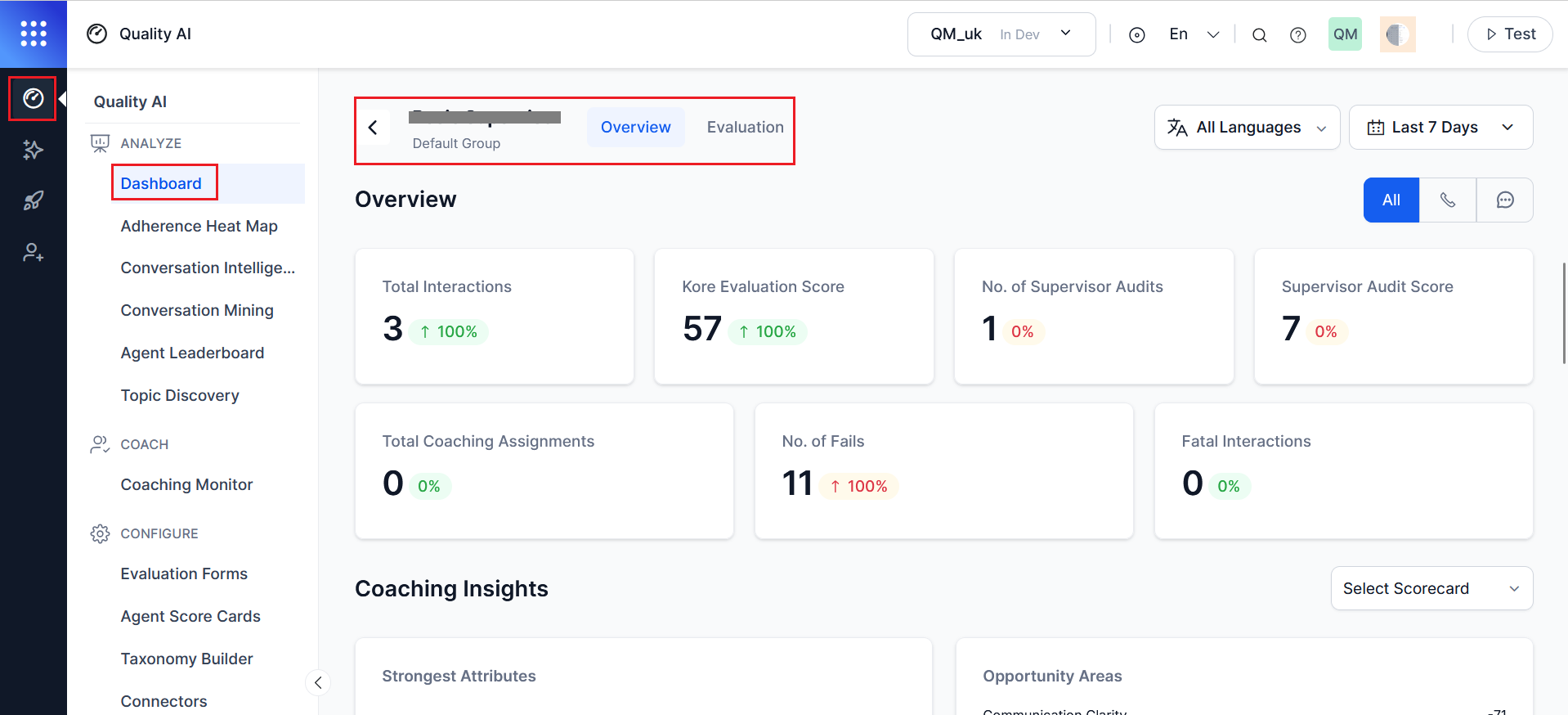
Task: Open the add-user icon in the rail
Action: point(33,252)
